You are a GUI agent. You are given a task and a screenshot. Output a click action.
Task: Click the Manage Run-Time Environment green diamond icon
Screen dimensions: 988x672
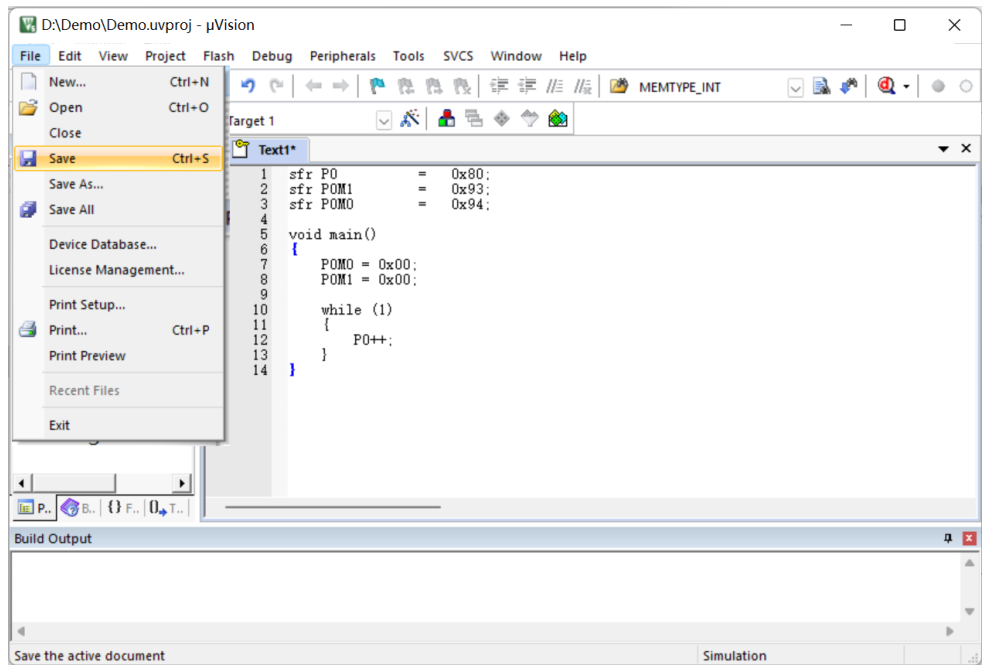[x=558, y=120]
